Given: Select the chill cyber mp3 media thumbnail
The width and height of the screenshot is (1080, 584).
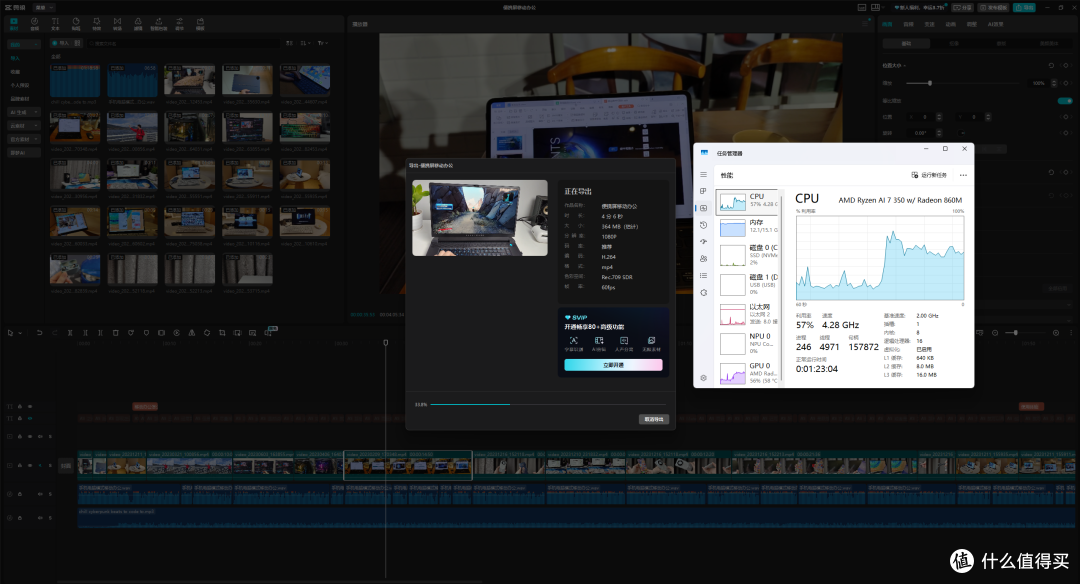Looking at the screenshot, I should pyautogui.click(x=75, y=82).
